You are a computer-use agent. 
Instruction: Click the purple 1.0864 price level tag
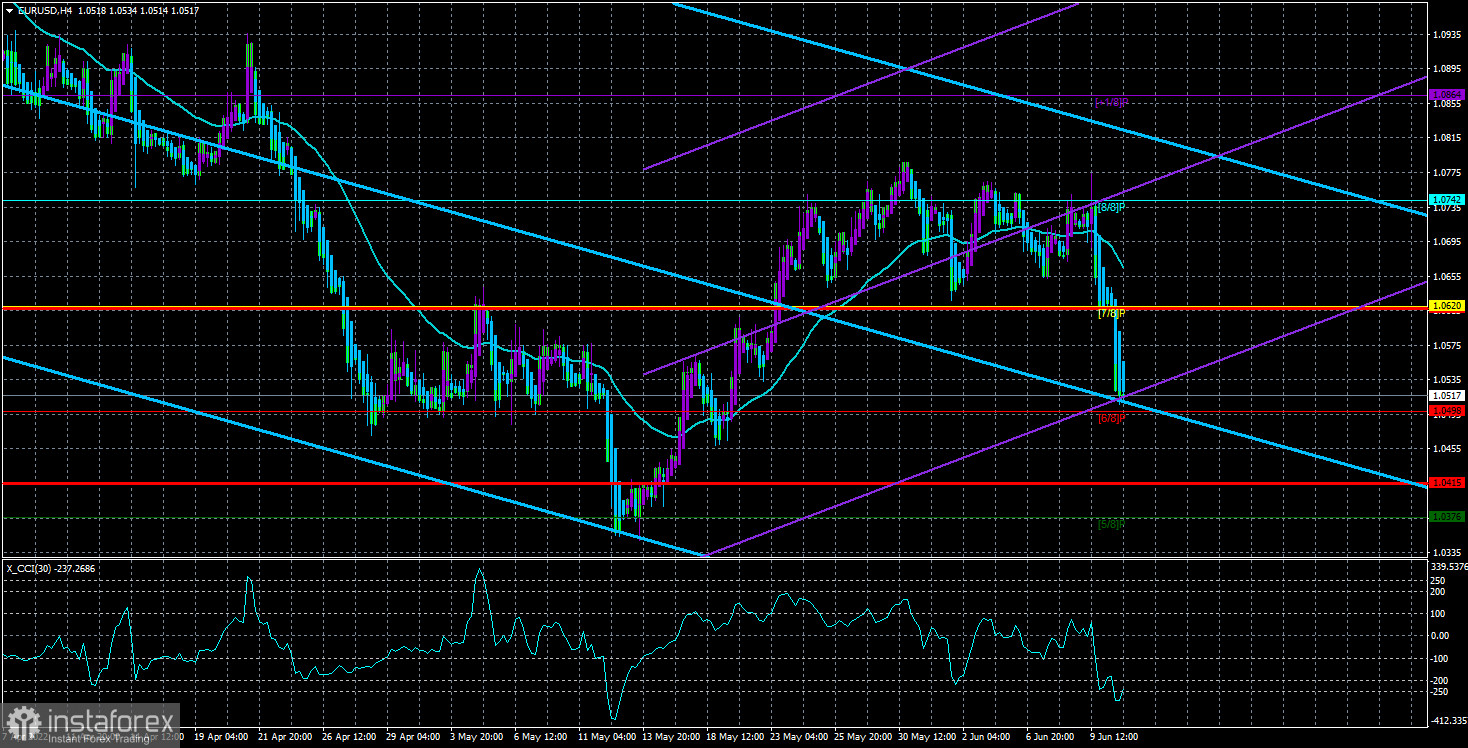tap(1447, 95)
